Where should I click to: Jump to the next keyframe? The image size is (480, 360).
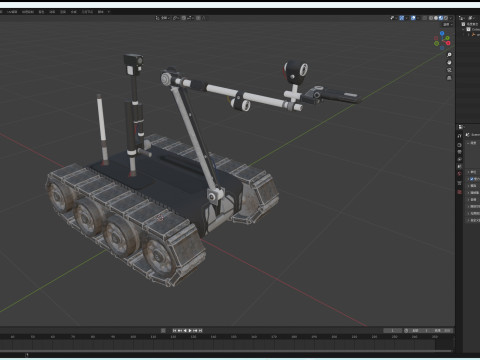pos(195,330)
